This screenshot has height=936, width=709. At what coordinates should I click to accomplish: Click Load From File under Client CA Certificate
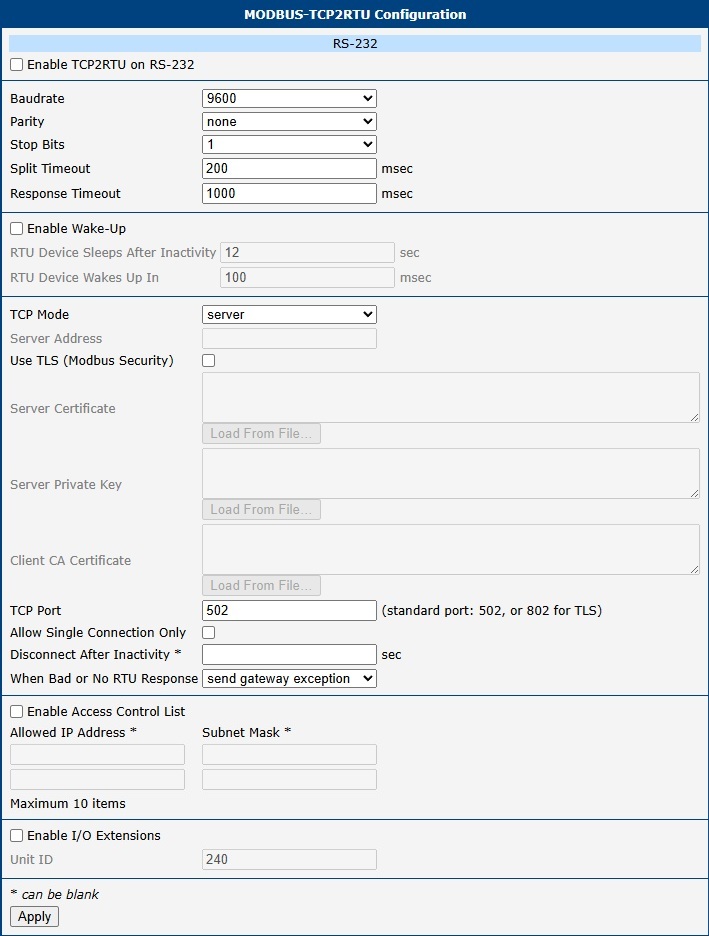pyautogui.click(x=261, y=585)
